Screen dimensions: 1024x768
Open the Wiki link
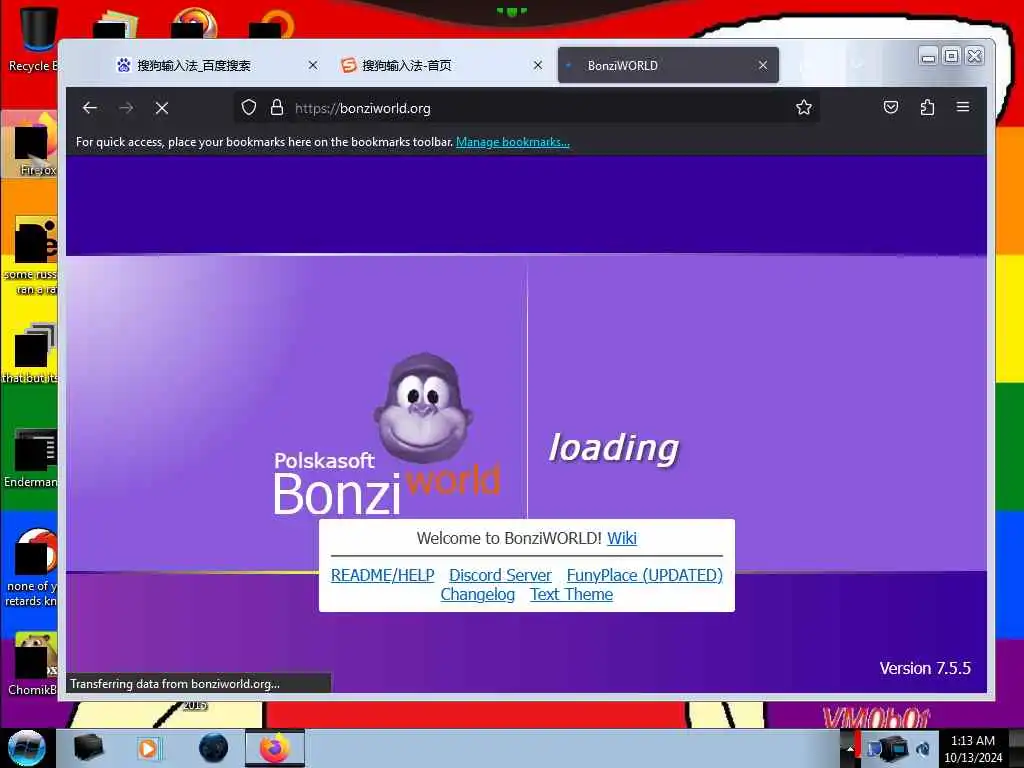tap(622, 538)
